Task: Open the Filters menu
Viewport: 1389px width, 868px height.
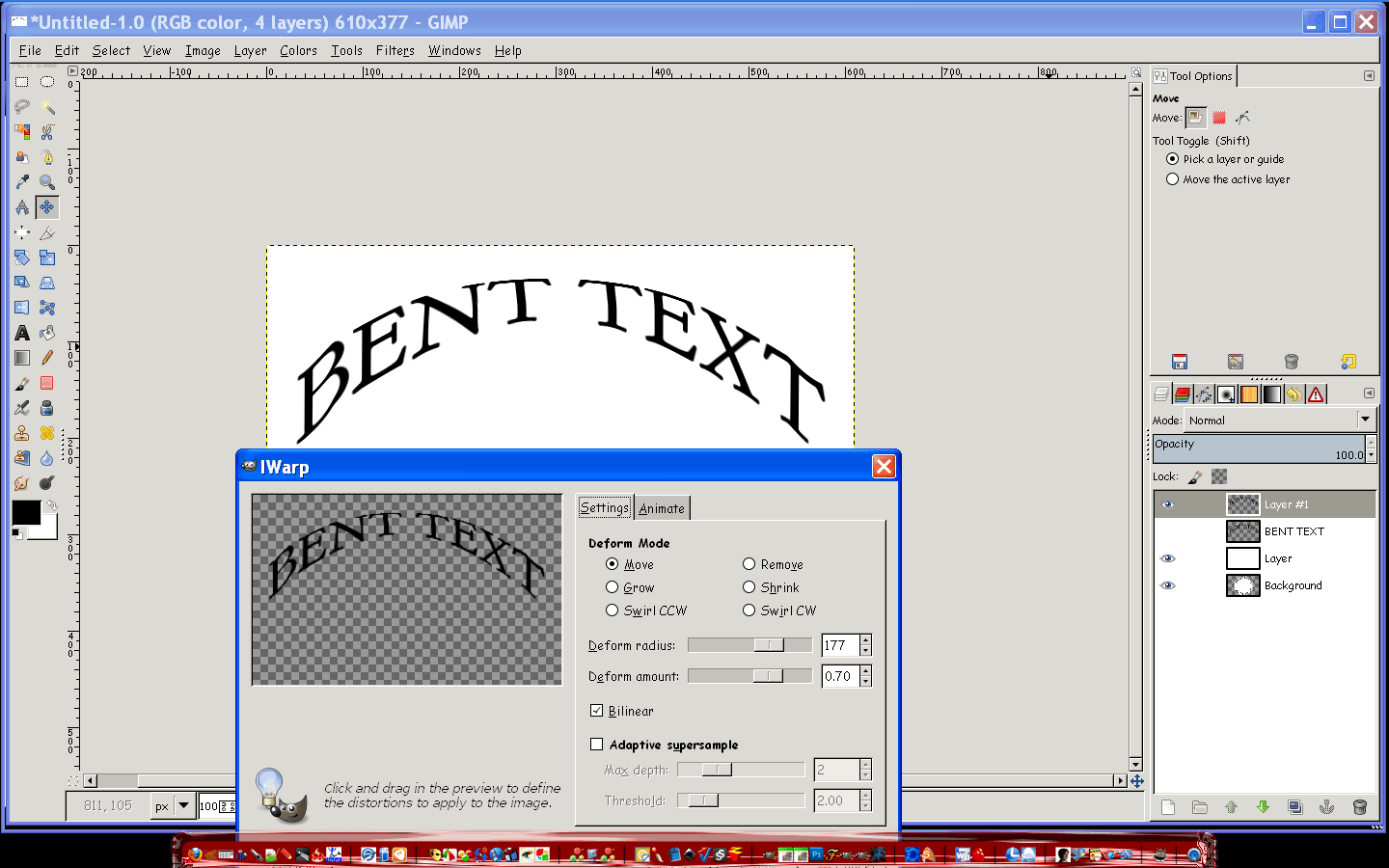Action: coord(395,51)
